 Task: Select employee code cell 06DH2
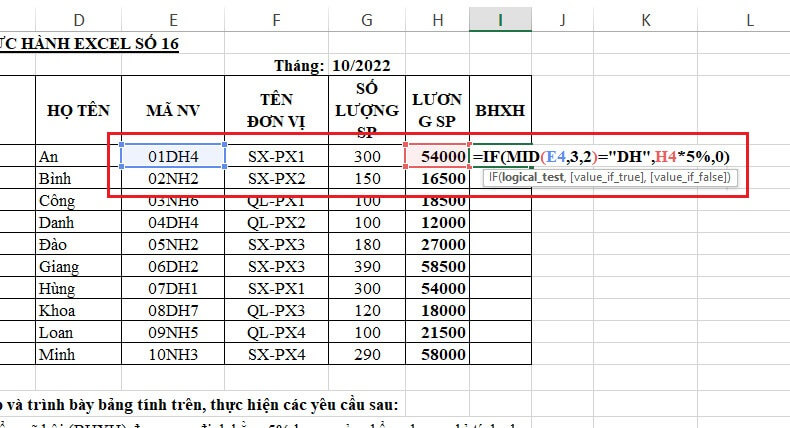[173, 266]
